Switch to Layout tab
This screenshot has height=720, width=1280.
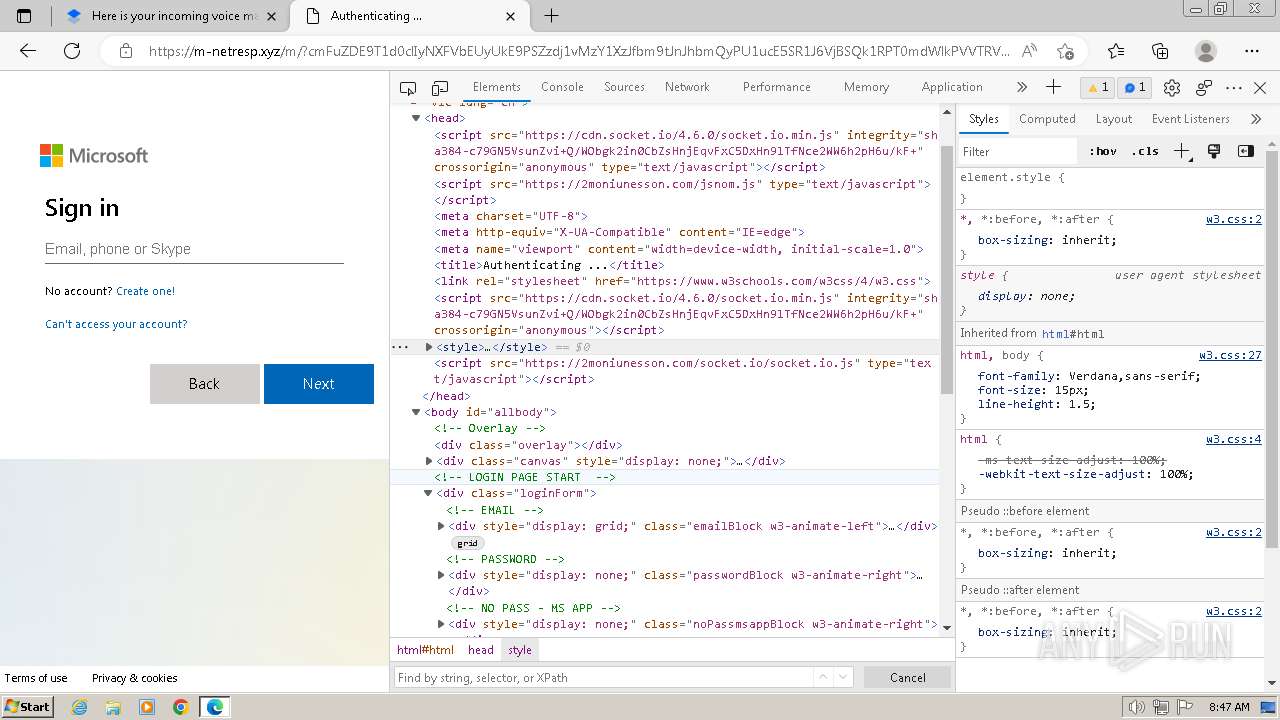[x=1113, y=119]
